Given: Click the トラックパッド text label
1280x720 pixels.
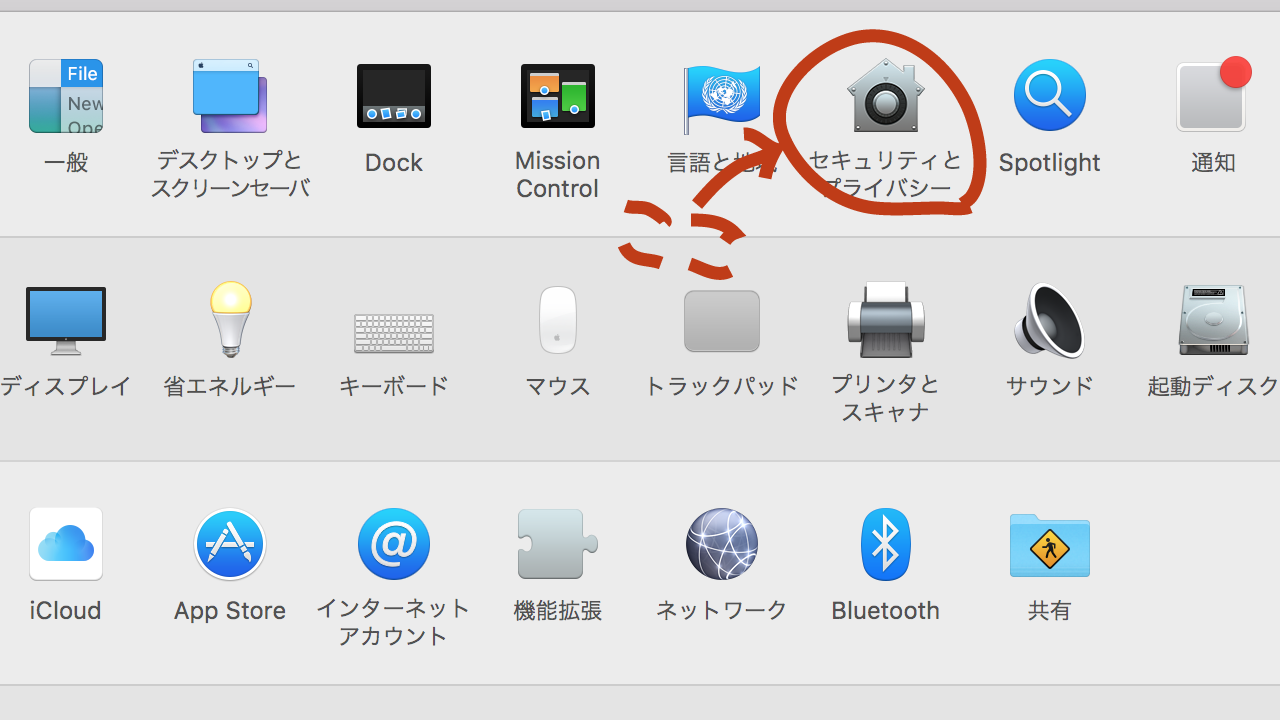Looking at the screenshot, I should pos(722,386).
